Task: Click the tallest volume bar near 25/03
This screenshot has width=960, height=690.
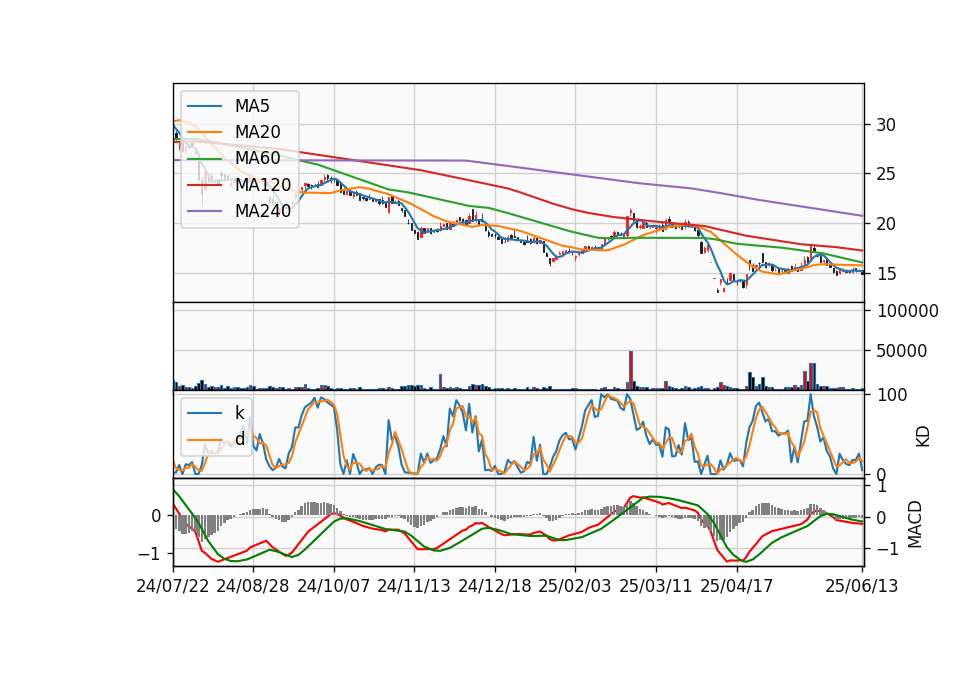Action: click(x=631, y=370)
